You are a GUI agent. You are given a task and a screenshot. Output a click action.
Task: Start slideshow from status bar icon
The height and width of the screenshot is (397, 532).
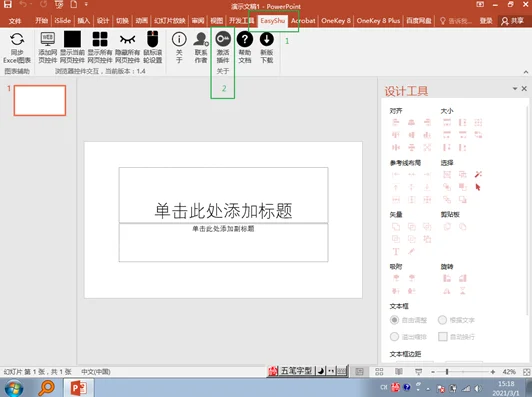click(418, 372)
